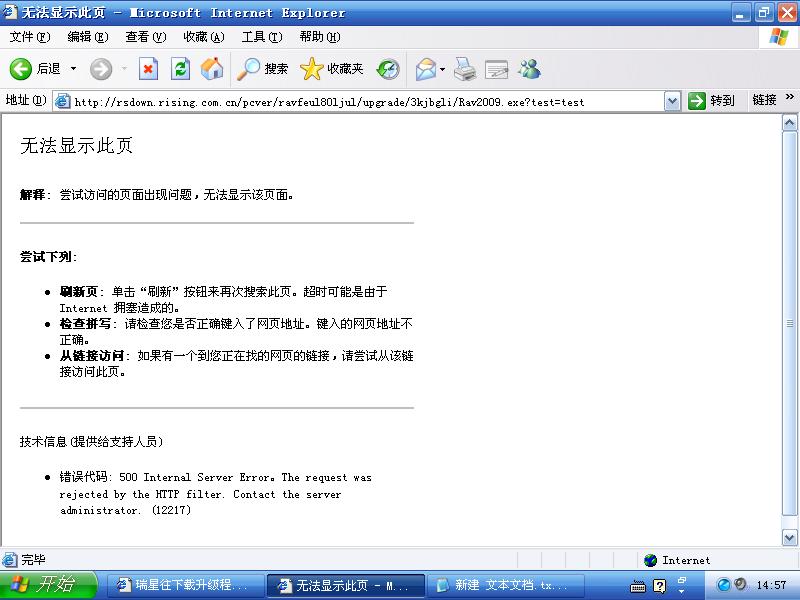Click the 开始 Start button
The image size is (800, 600).
pyautogui.click(x=48, y=585)
